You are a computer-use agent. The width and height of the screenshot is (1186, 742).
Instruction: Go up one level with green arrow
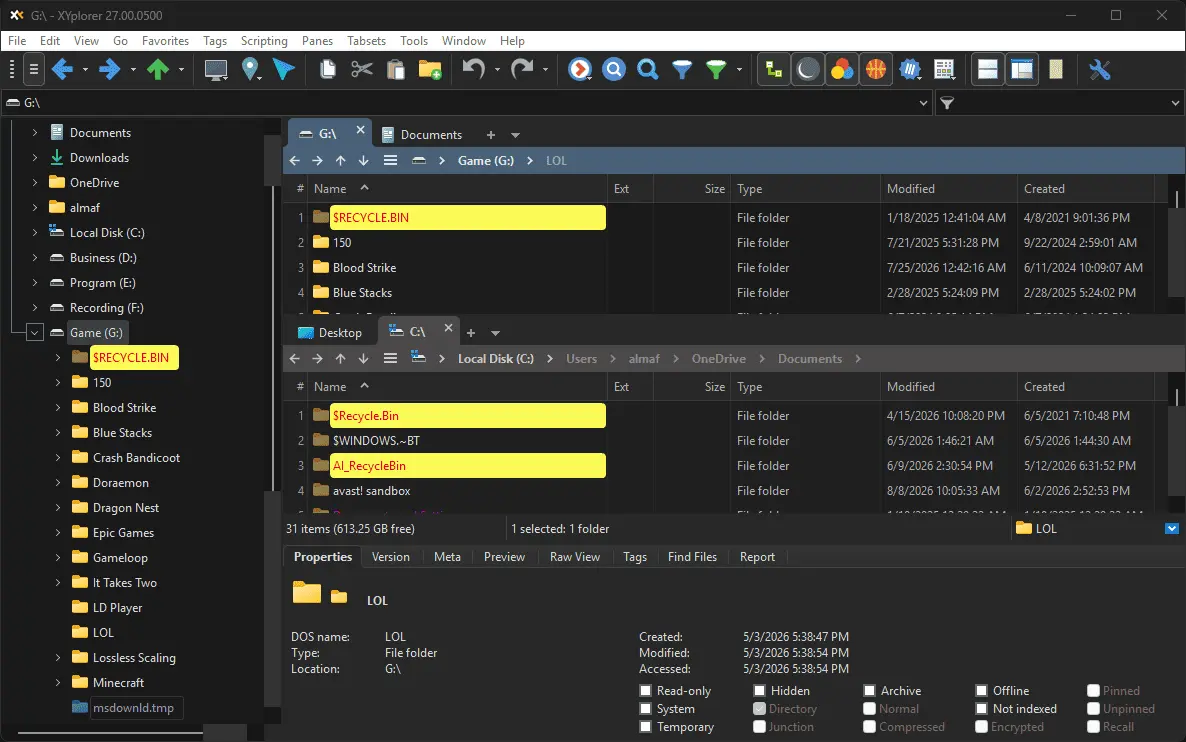(158, 70)
